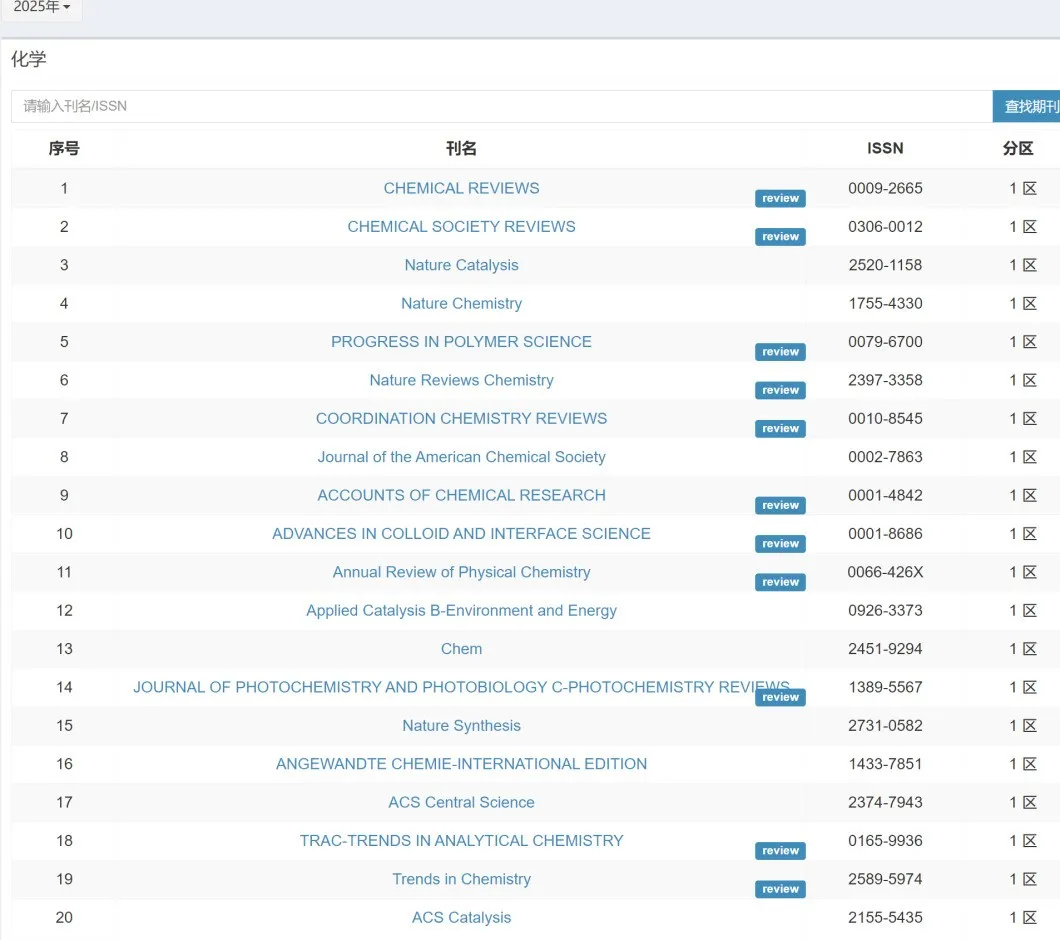Select ISSN 2155-5435 cell
The image size is (1060, 940).
pyautogui.click(x=885, y=918)
